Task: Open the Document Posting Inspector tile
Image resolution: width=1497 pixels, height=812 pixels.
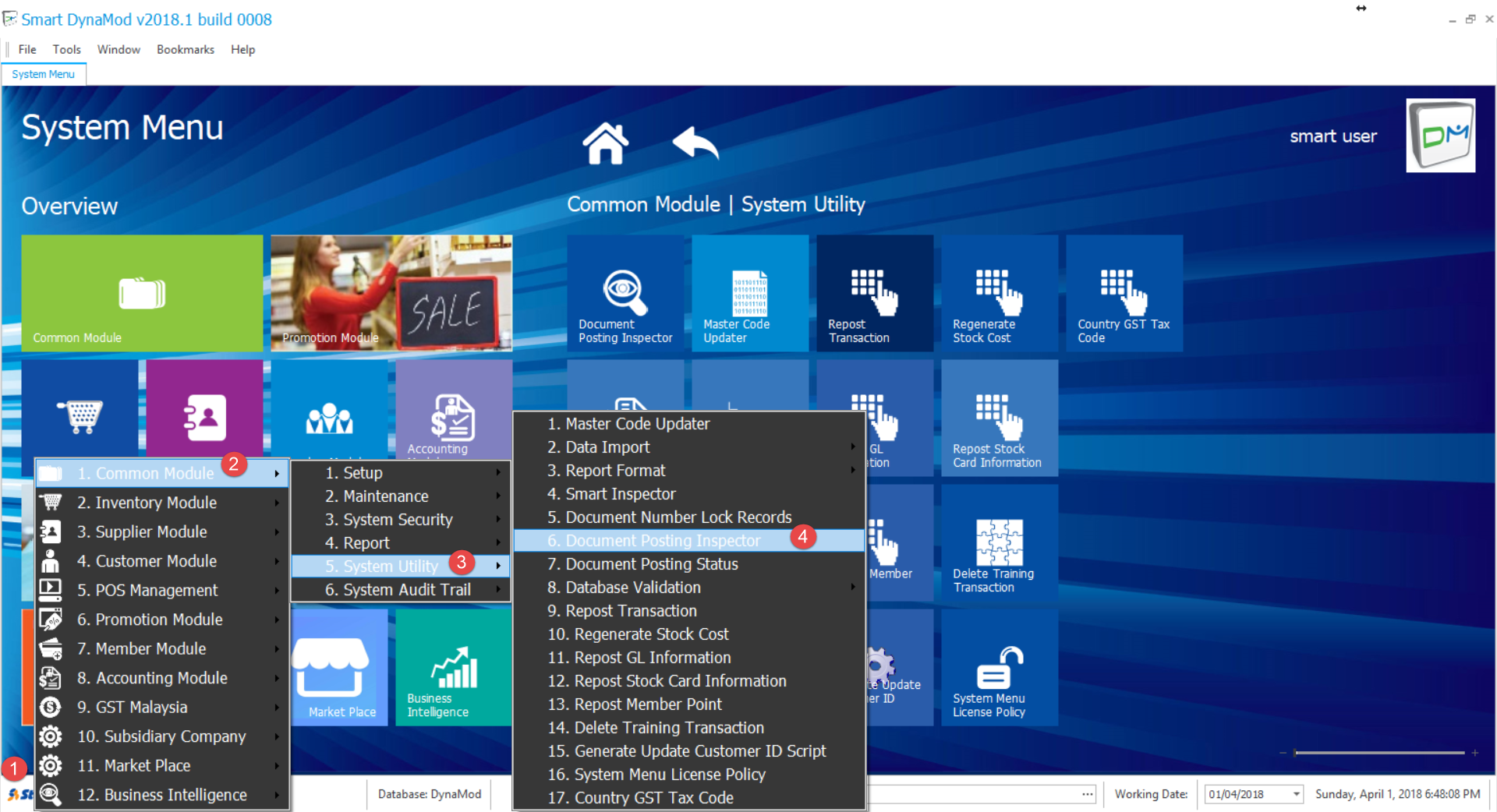Action: pyautogui.click(x=625, y=293)
